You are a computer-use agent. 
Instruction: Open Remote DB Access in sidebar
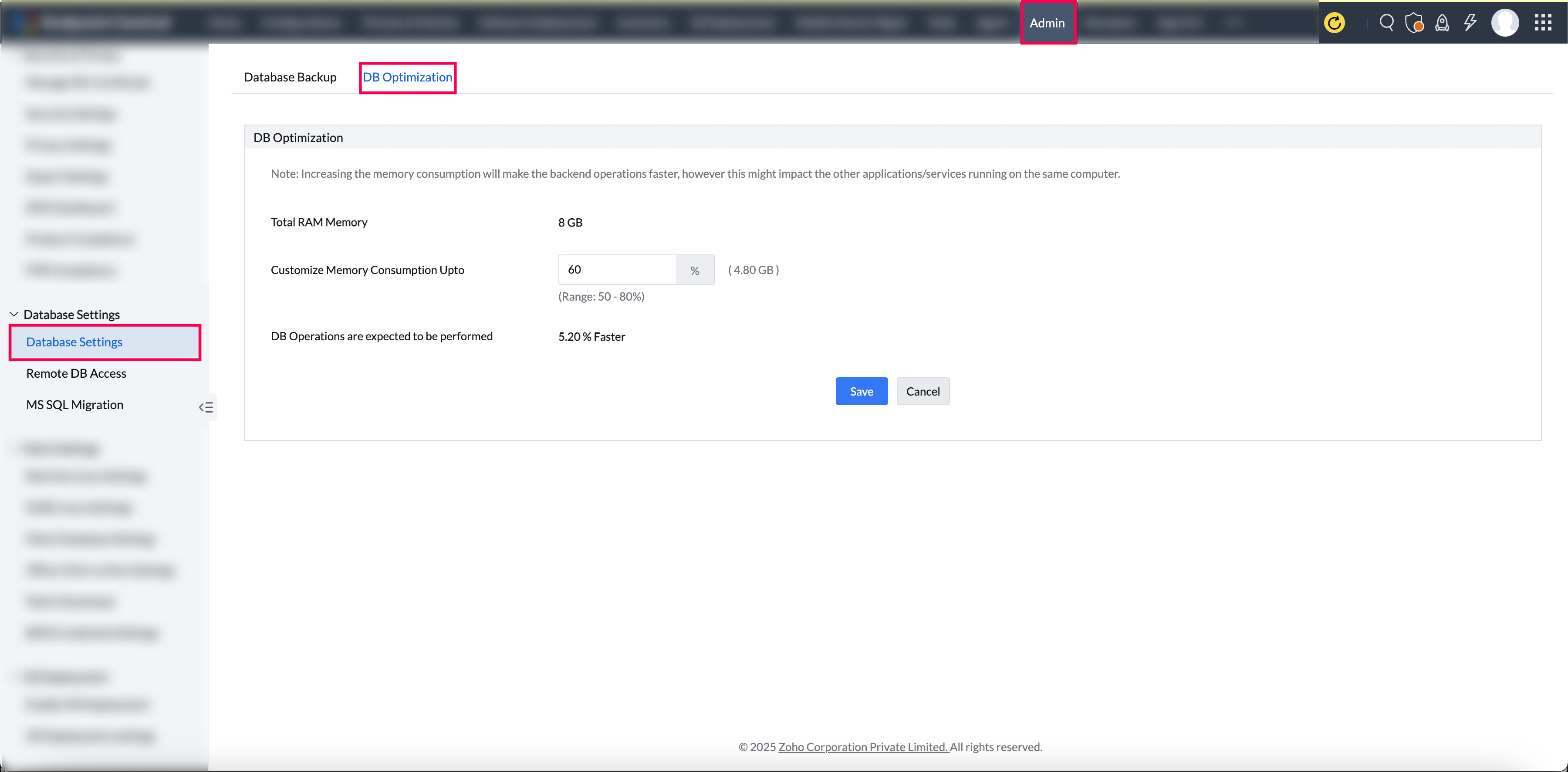tap(76, 373)
